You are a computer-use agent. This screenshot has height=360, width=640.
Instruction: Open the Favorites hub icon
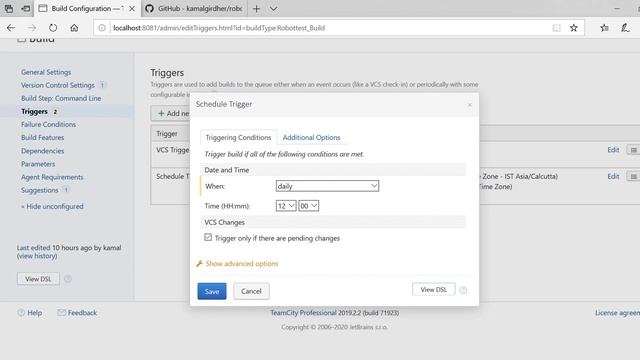click(604, 28)
